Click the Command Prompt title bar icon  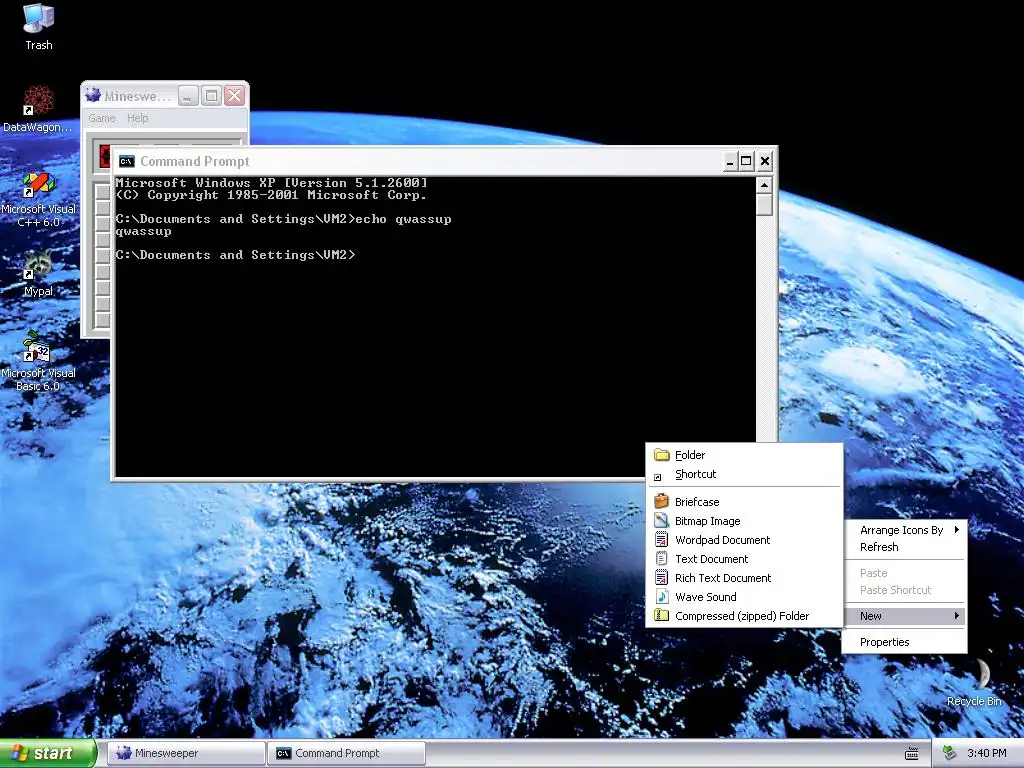coord(127,161)
